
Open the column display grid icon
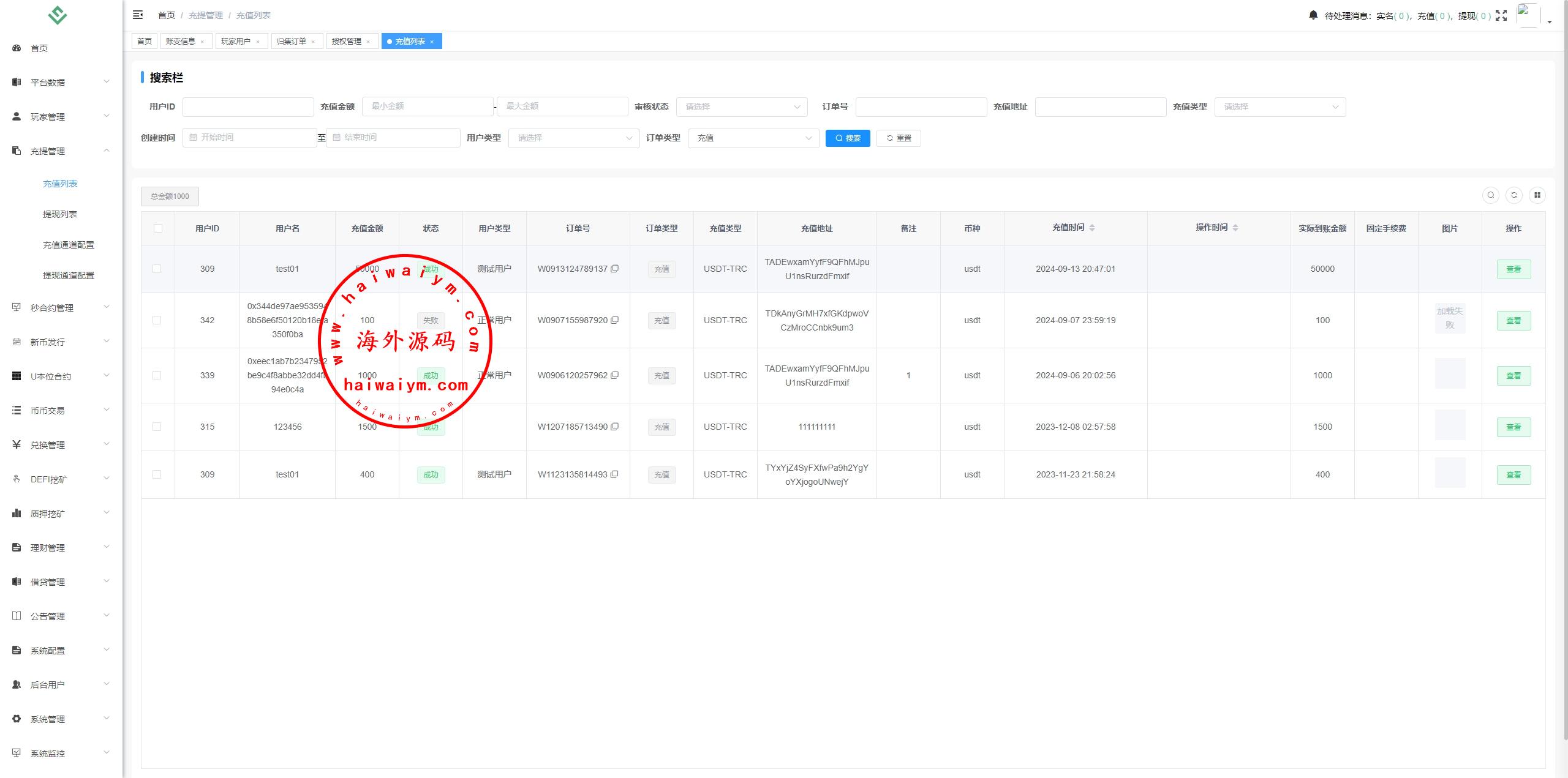tap(1537, 195)
